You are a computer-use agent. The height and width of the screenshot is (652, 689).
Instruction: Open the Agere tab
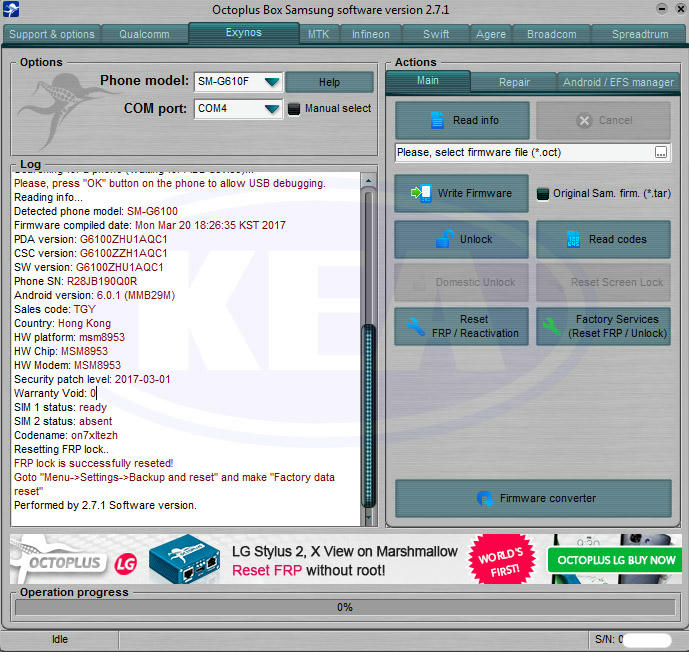click(491, 34)
